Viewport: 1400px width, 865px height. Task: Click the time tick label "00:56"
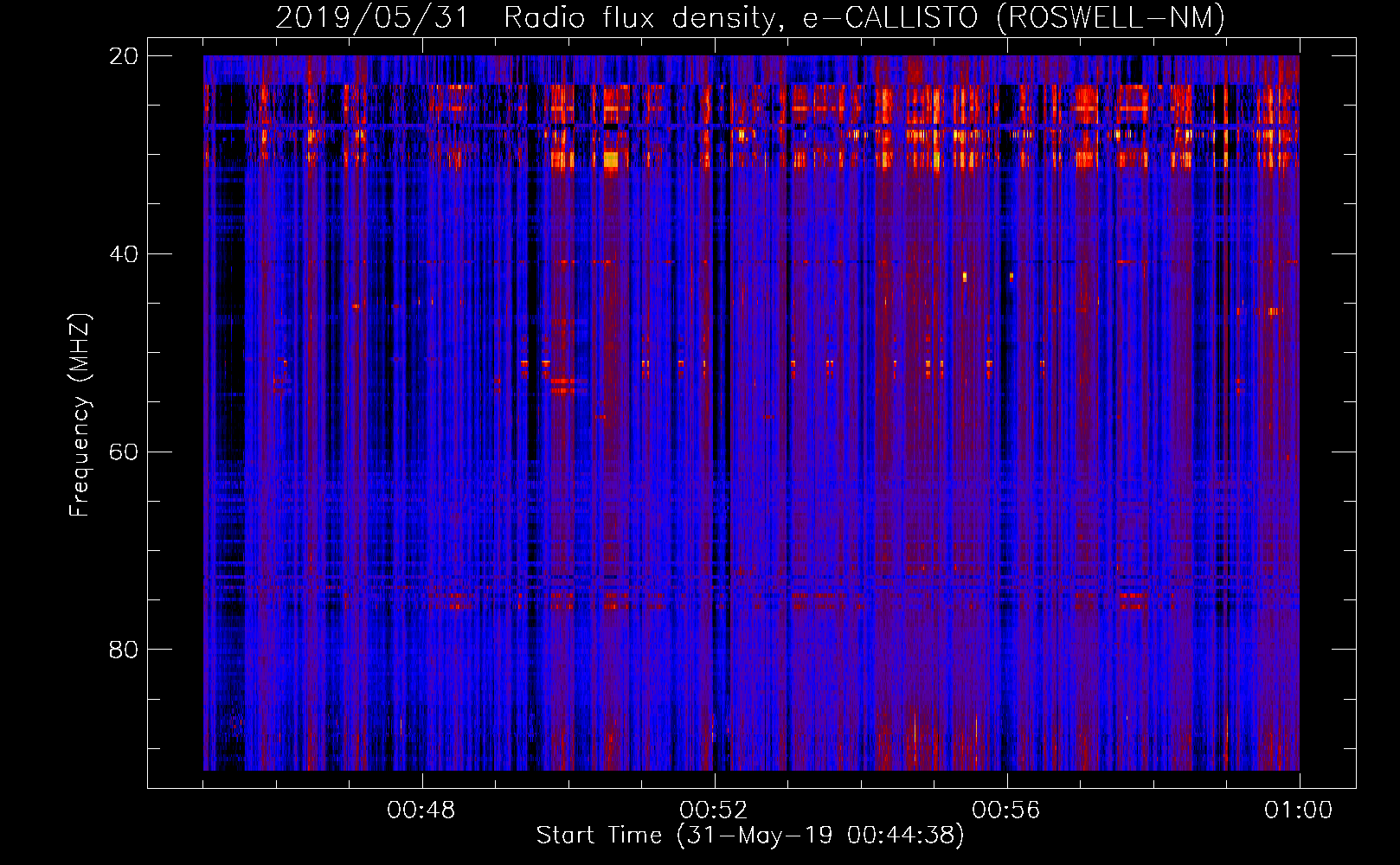tap(1006, 811)
